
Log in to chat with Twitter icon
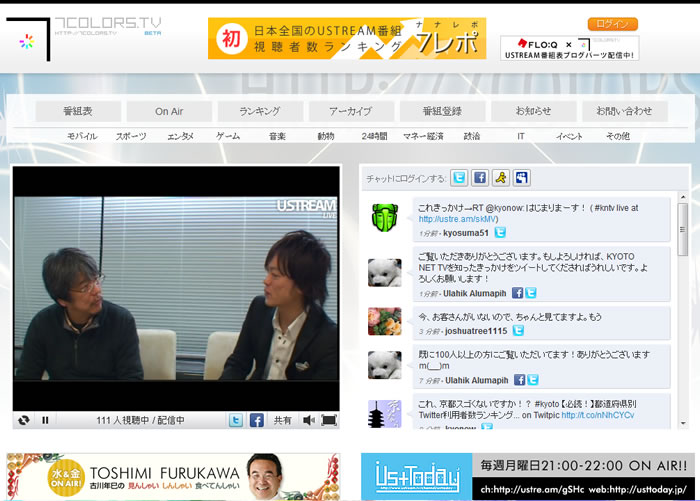[459, 178]
